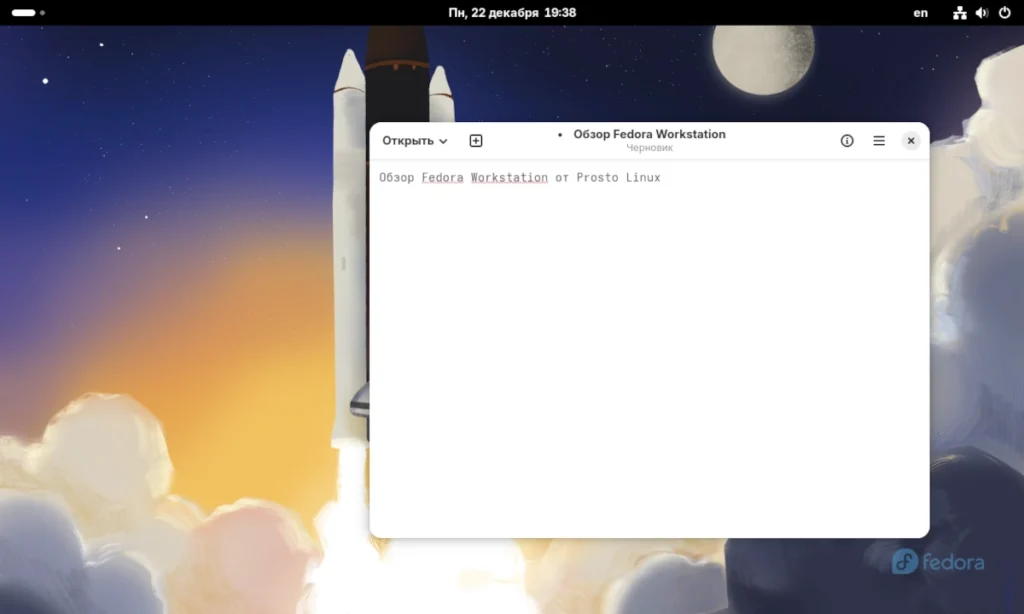This screenshot has width=1024, height=614.
Task: Click the underlined word Workstation in text
Action: pyautogui.click(x=509, y=178)
